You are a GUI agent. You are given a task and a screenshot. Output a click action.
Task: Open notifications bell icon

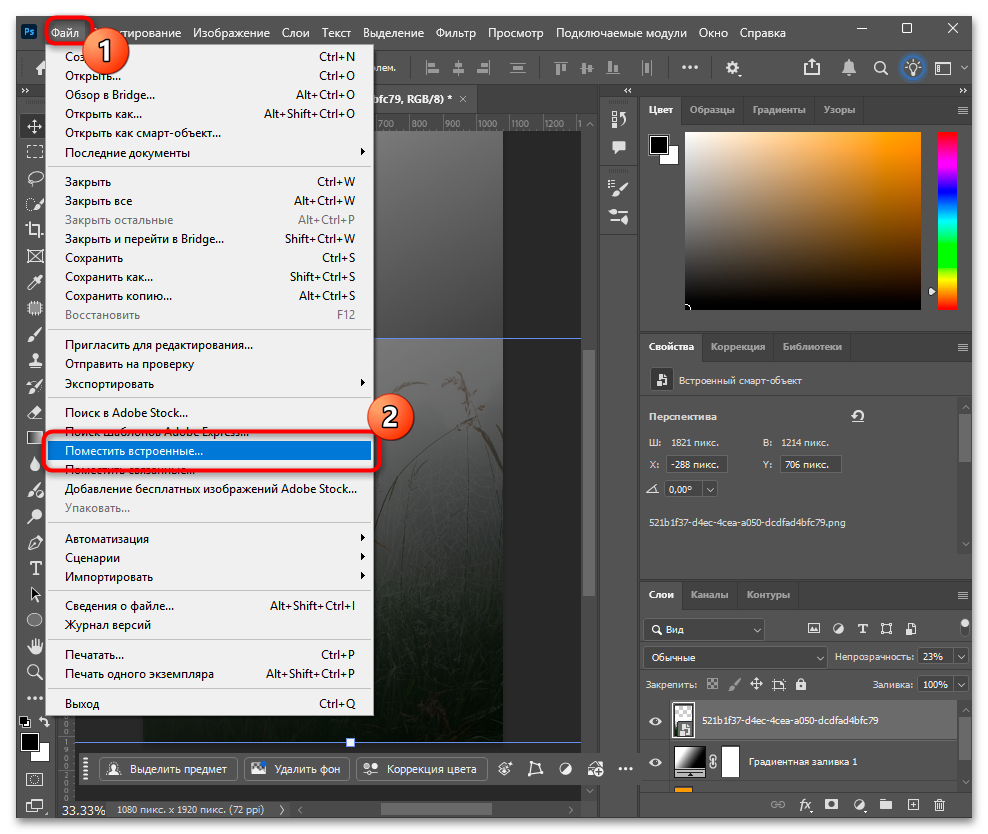[x=849, y=67]
